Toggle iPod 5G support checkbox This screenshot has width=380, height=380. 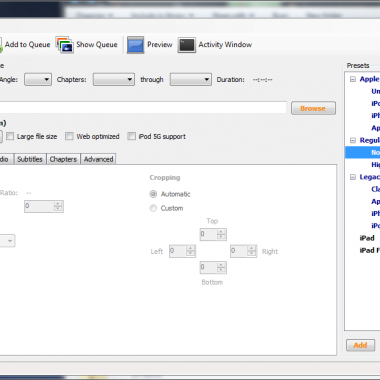click(x=132, y=136)
